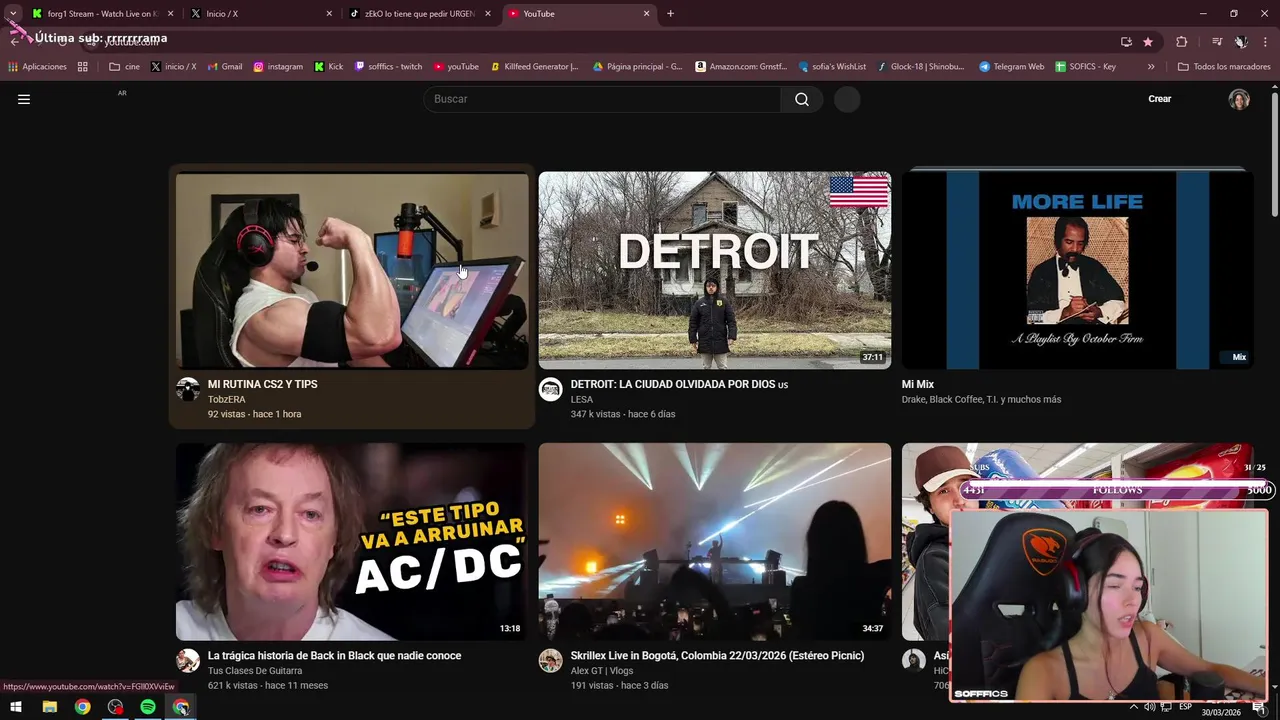Click the tab groups grid icon
The width and height of the screenshot is (1280, 720).
(x=83, y=67)
